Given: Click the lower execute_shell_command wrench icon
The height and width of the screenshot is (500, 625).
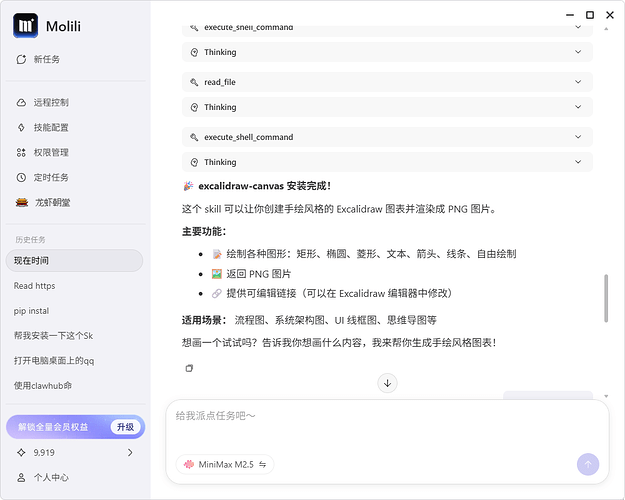Looking at the screenshot, I should (x=194, y=137).
